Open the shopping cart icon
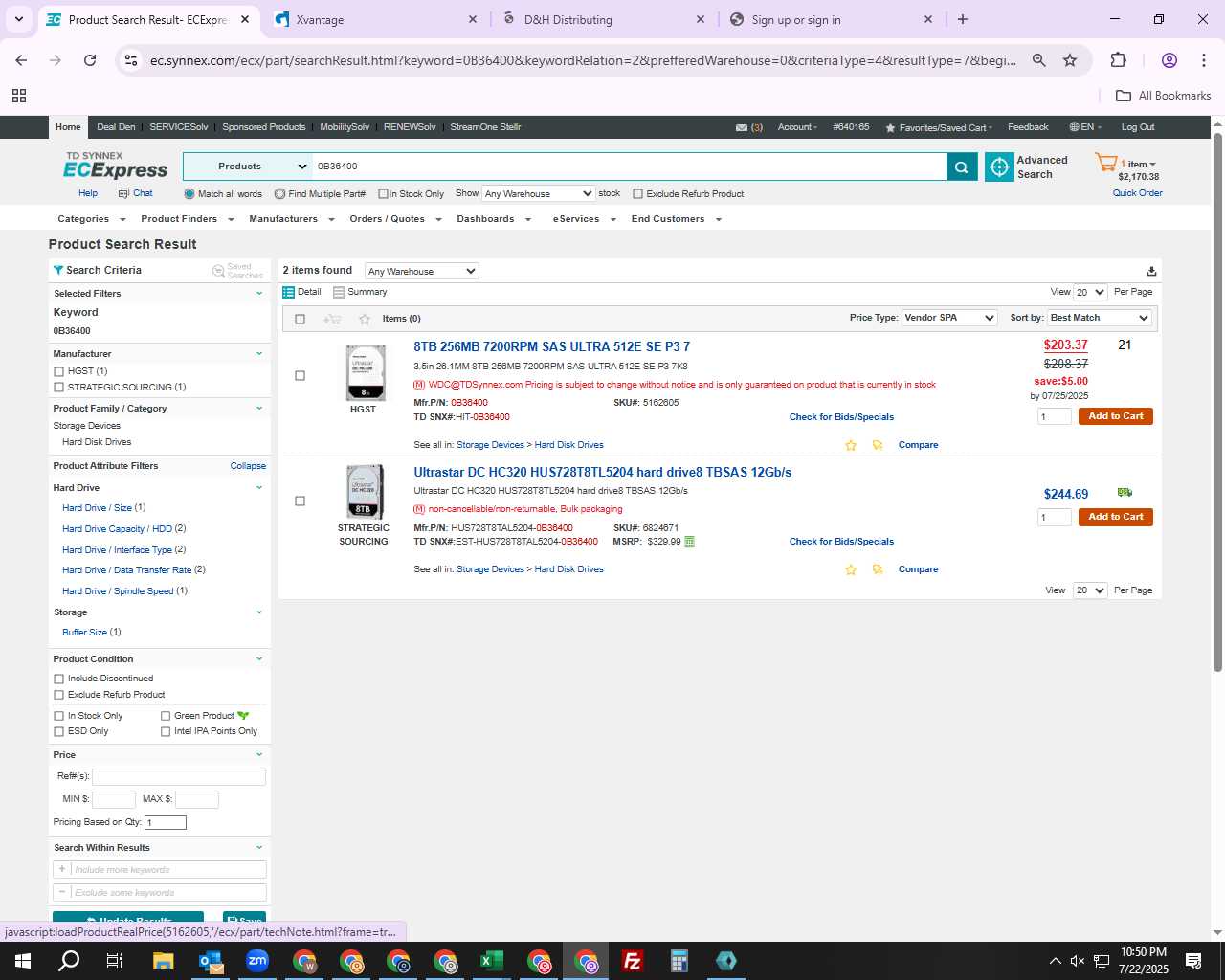The height and width of the screenshot is (980, 1225). 1106,163
